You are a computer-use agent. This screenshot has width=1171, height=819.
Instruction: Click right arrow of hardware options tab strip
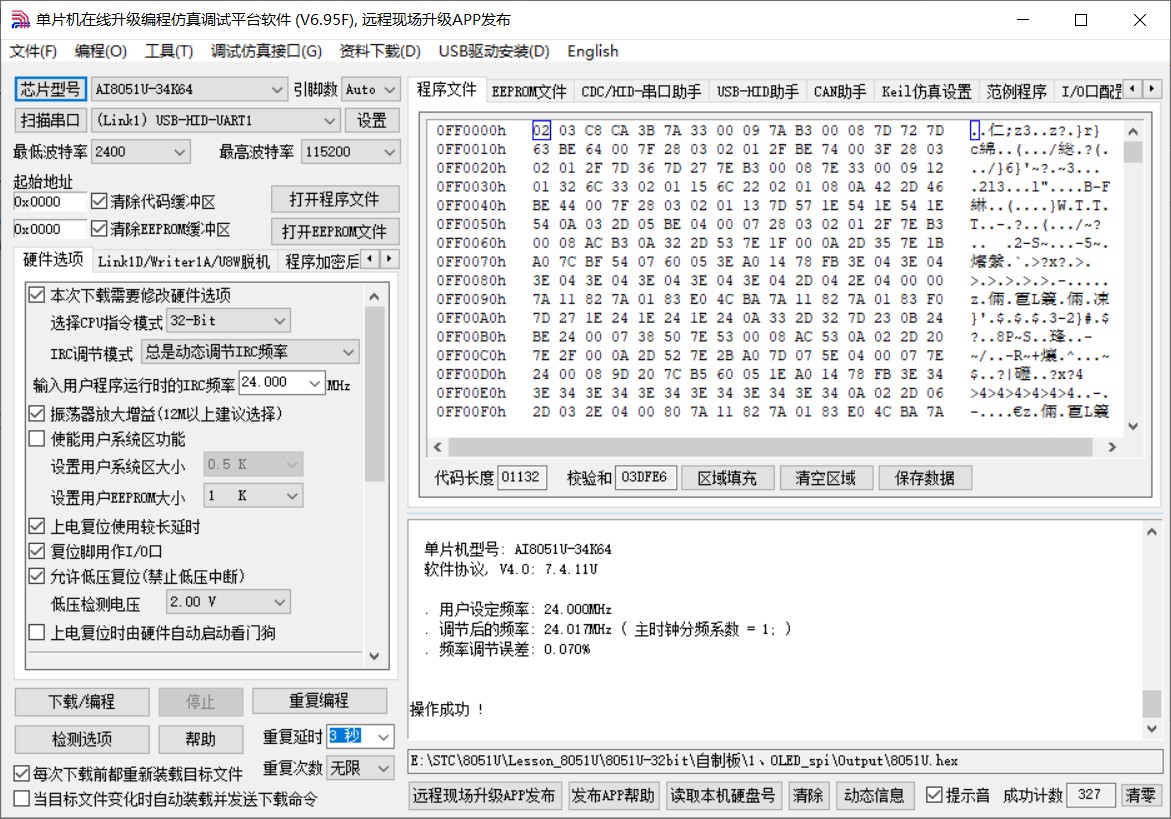point(389,259)
